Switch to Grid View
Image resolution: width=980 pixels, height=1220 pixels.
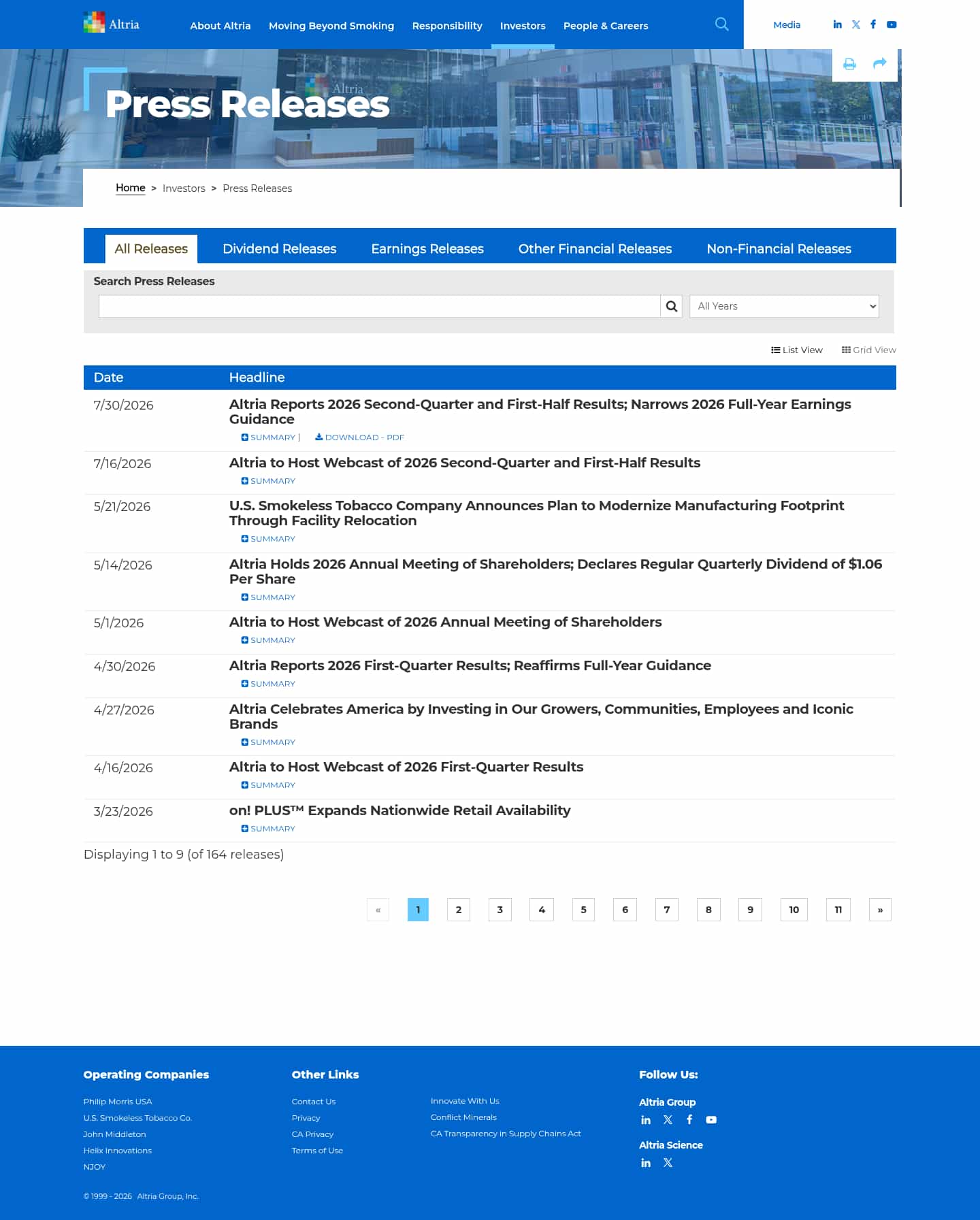[868, 350]
